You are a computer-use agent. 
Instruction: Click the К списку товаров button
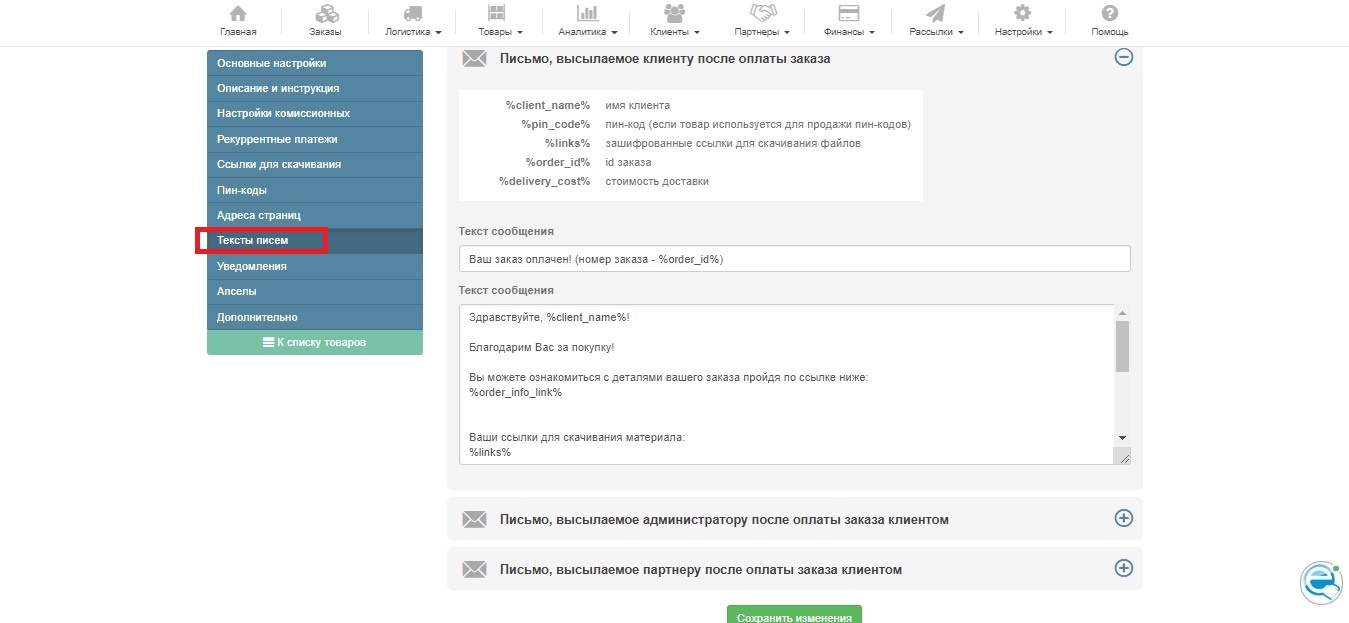pyautogui.click(x=314, y=342)
